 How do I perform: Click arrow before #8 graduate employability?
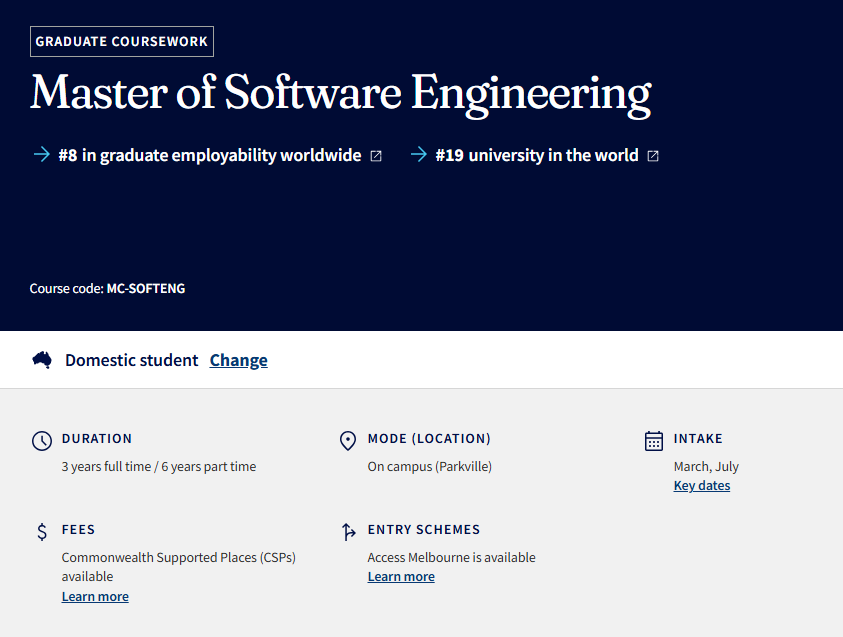coord(41,155)
